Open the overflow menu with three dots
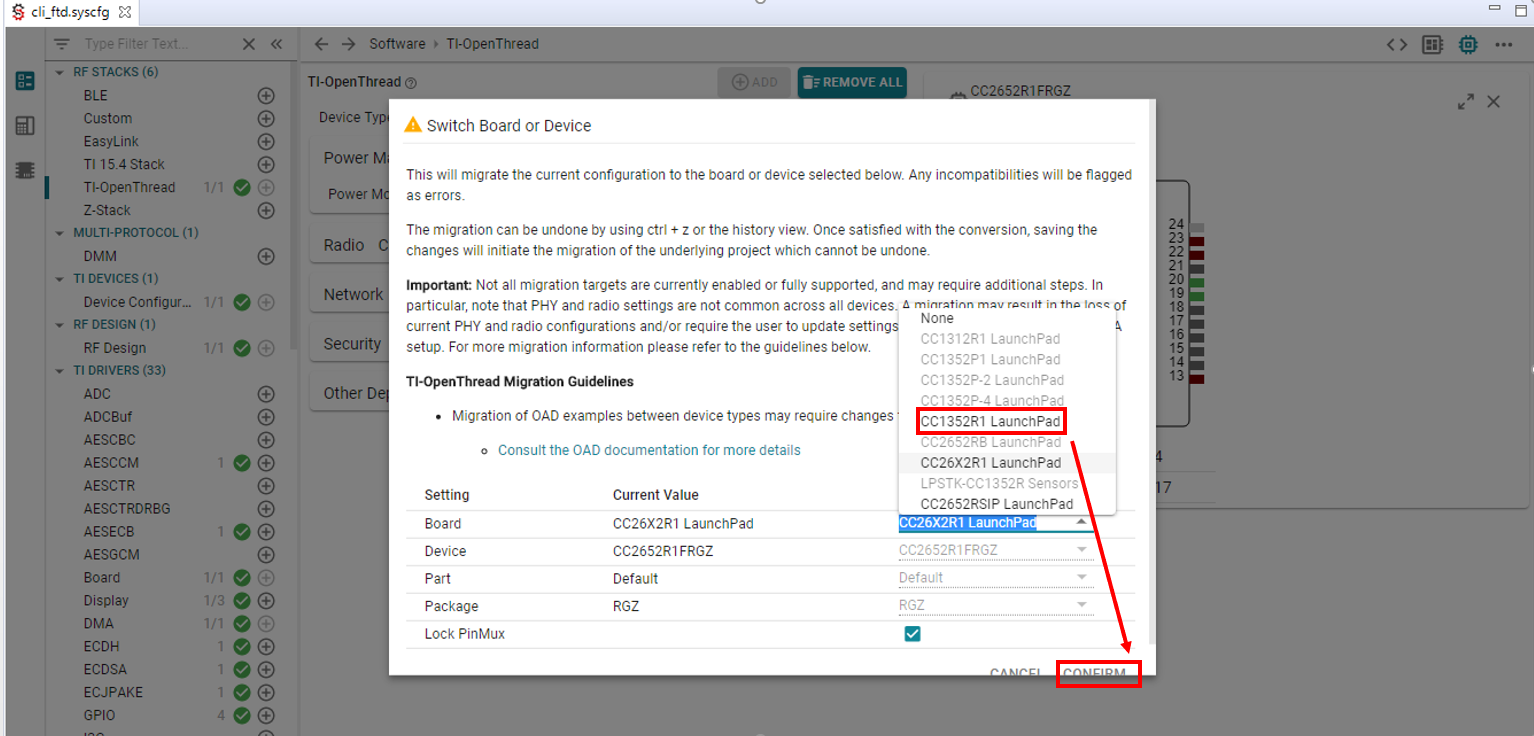Screen dimensions: 1534x736 (x=1504, y=44)
